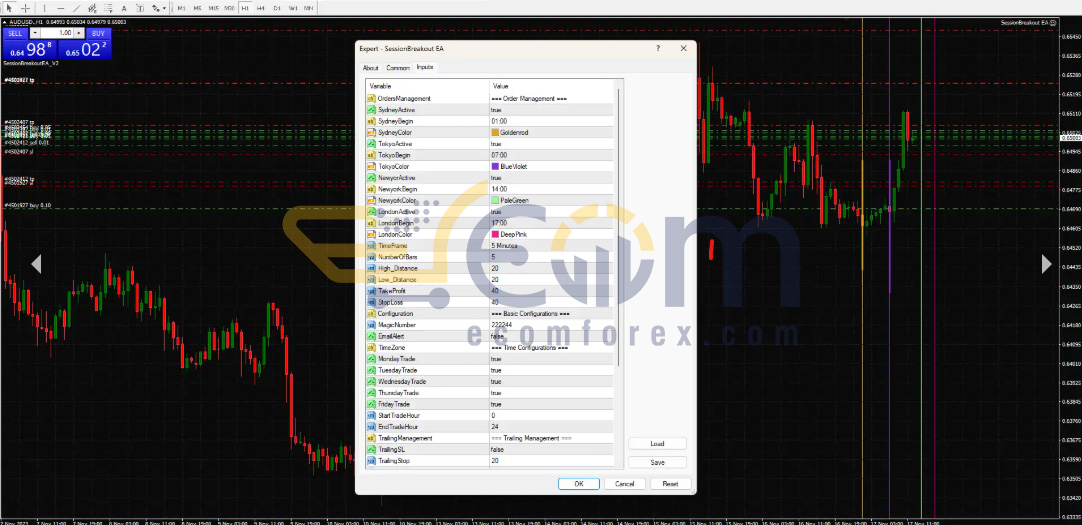
Task: Select the equidistant channel tool
Action: [x=92, y=8]
